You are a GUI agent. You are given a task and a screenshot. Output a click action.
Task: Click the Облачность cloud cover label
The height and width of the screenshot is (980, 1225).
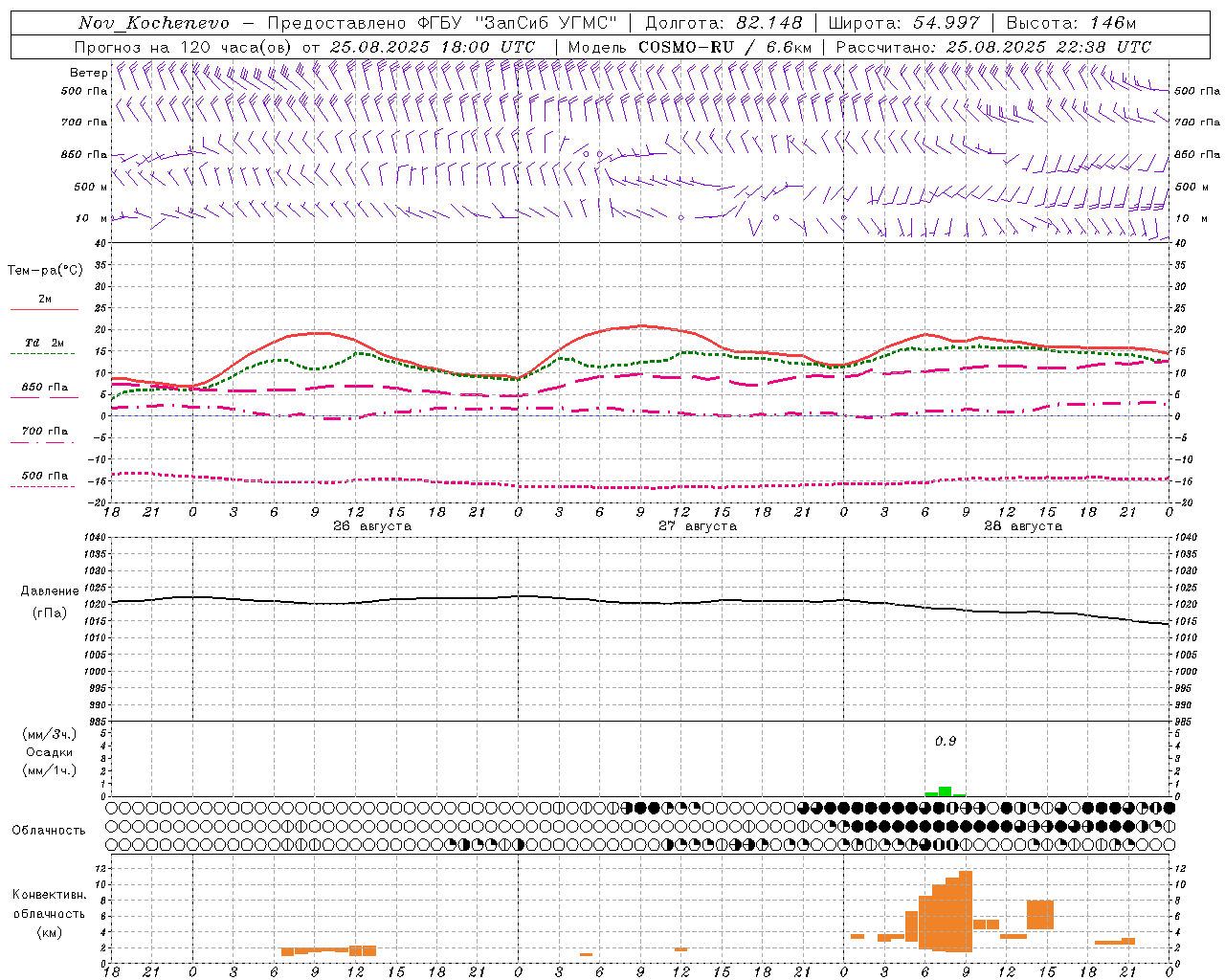(49, 831)
